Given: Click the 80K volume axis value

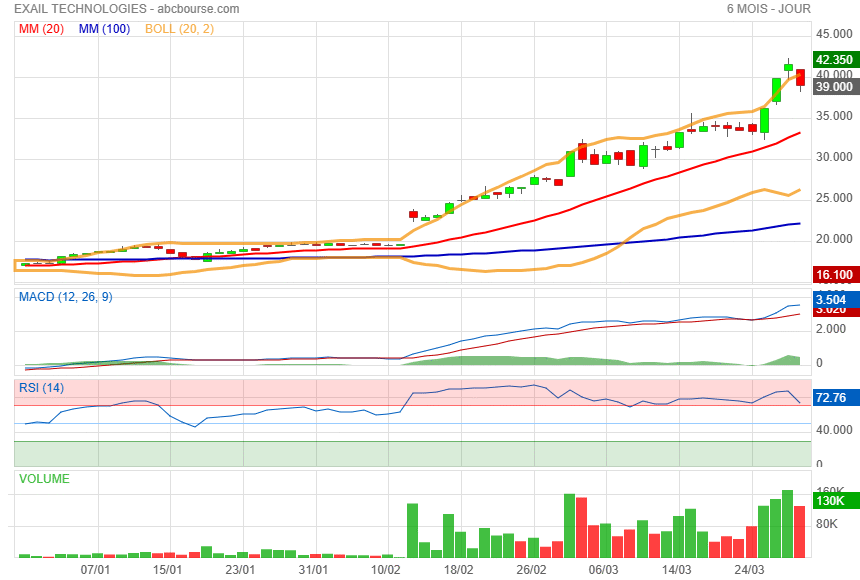Looking at the screenshot, I should point(827,524).
